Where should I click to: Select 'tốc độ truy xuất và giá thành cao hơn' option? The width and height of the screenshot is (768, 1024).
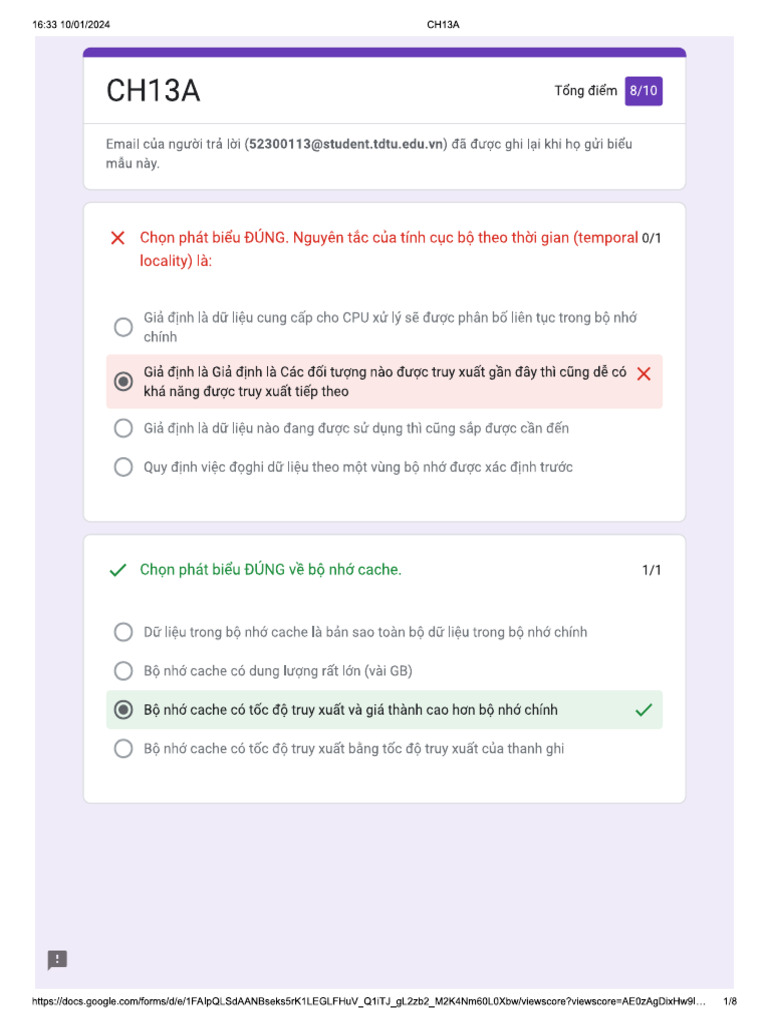click(x=123, y=710)
